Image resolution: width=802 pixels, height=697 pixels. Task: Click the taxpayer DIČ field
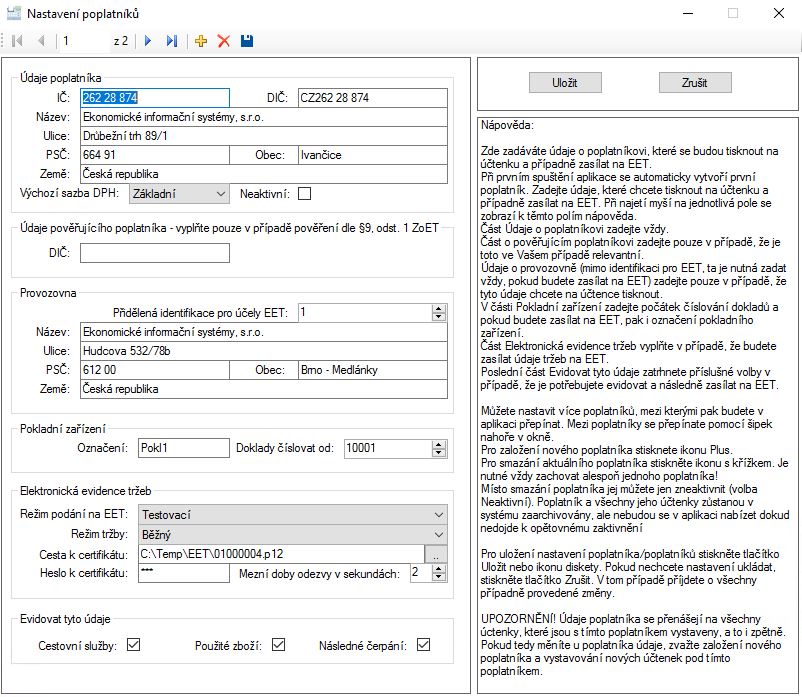point(373,98)
